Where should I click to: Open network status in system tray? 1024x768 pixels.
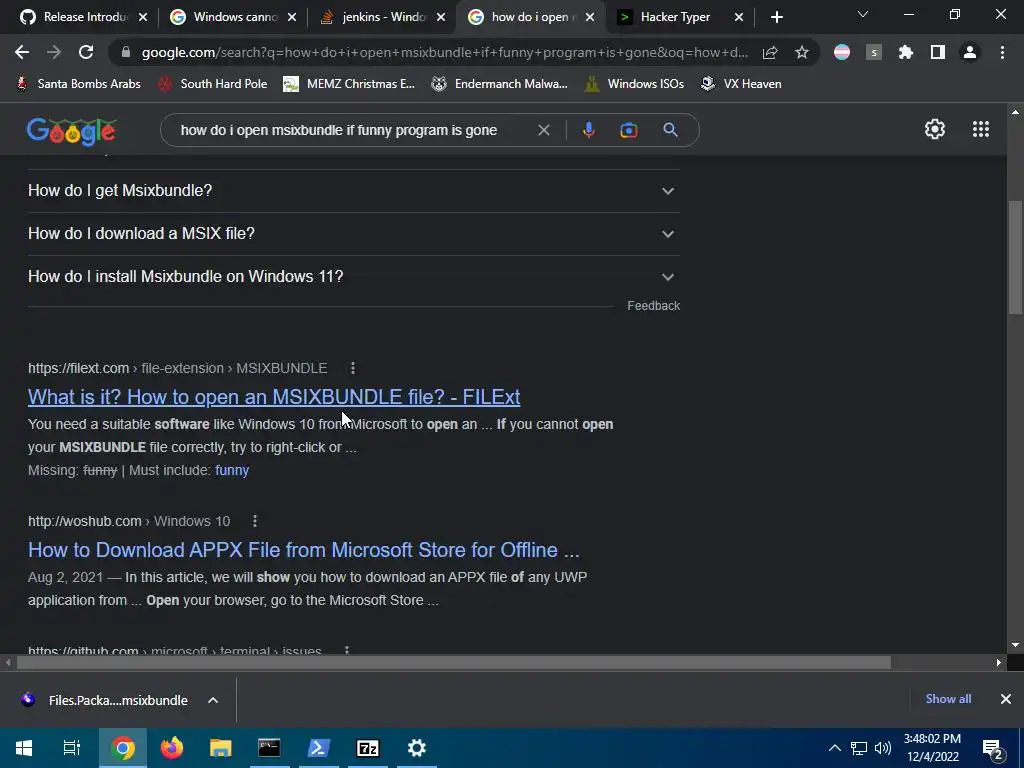859,748
